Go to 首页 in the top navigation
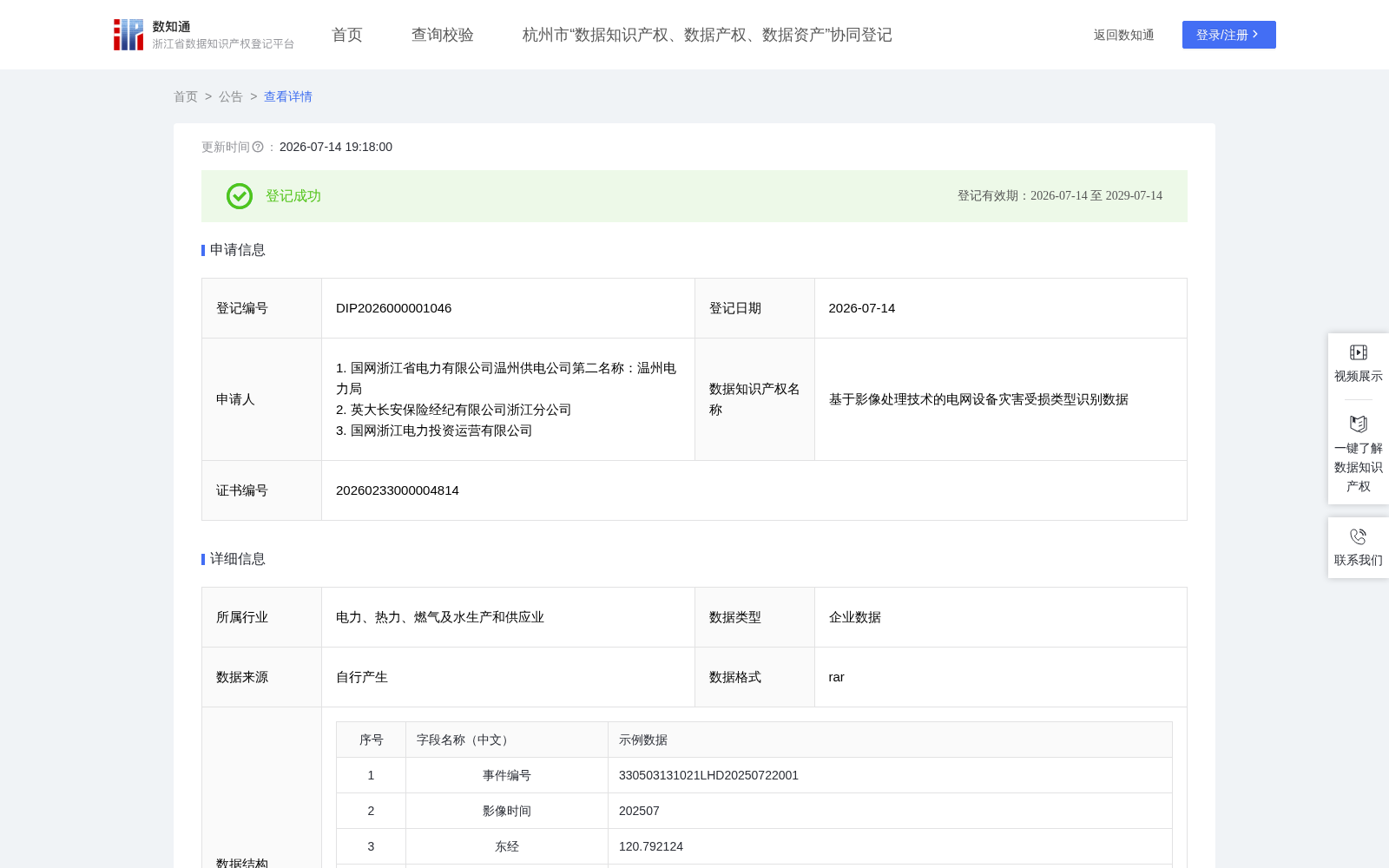The image size is (1389, 868). click(x=347, y=35)
